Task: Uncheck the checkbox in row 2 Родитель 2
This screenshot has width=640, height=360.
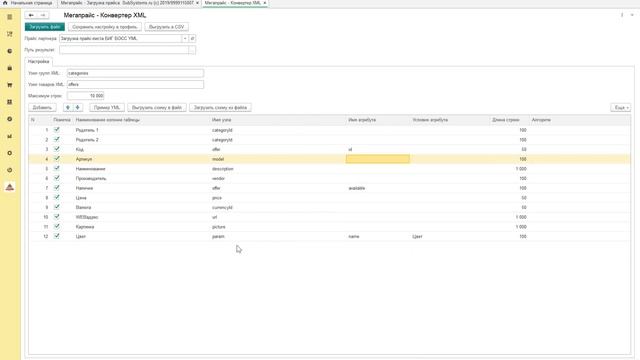Action: pyautogui.click(x=57, y=140)
